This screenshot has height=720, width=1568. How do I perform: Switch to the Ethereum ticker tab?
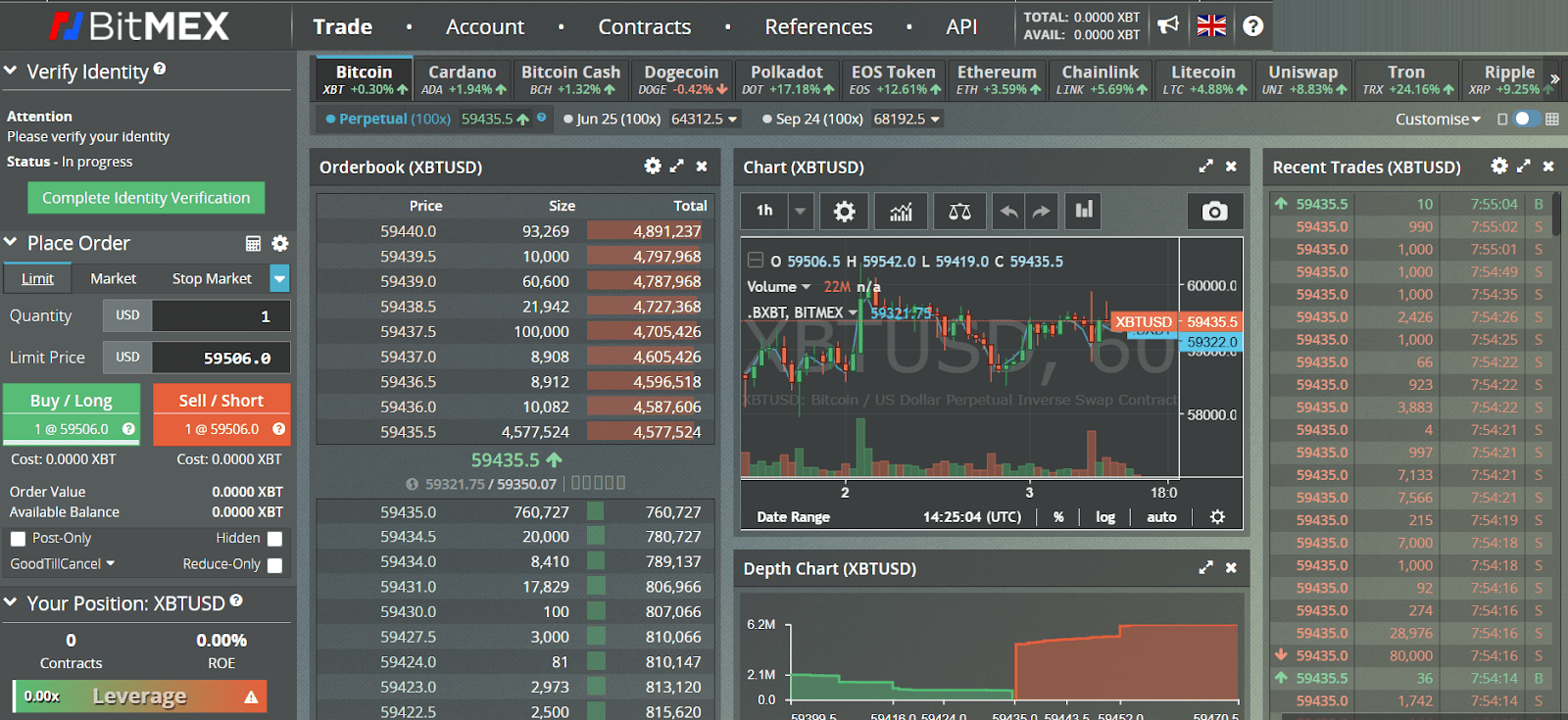click(997, 79)
